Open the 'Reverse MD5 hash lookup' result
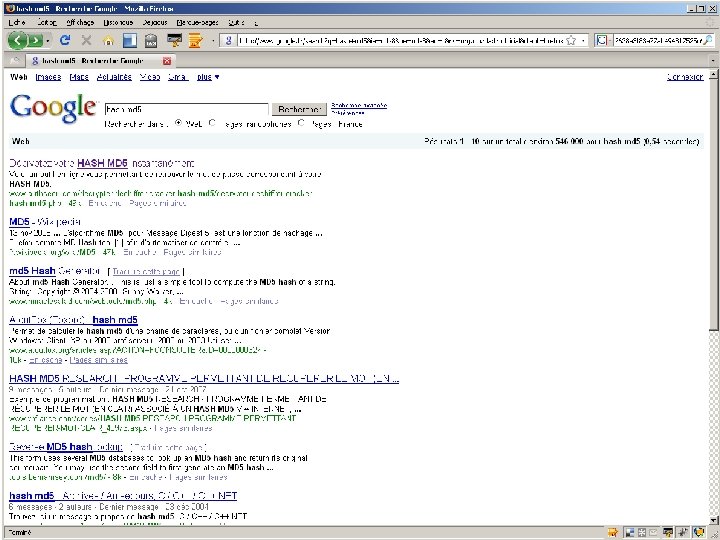The height and width of the screenshot is (540, 720). click(x=66, y=447)
